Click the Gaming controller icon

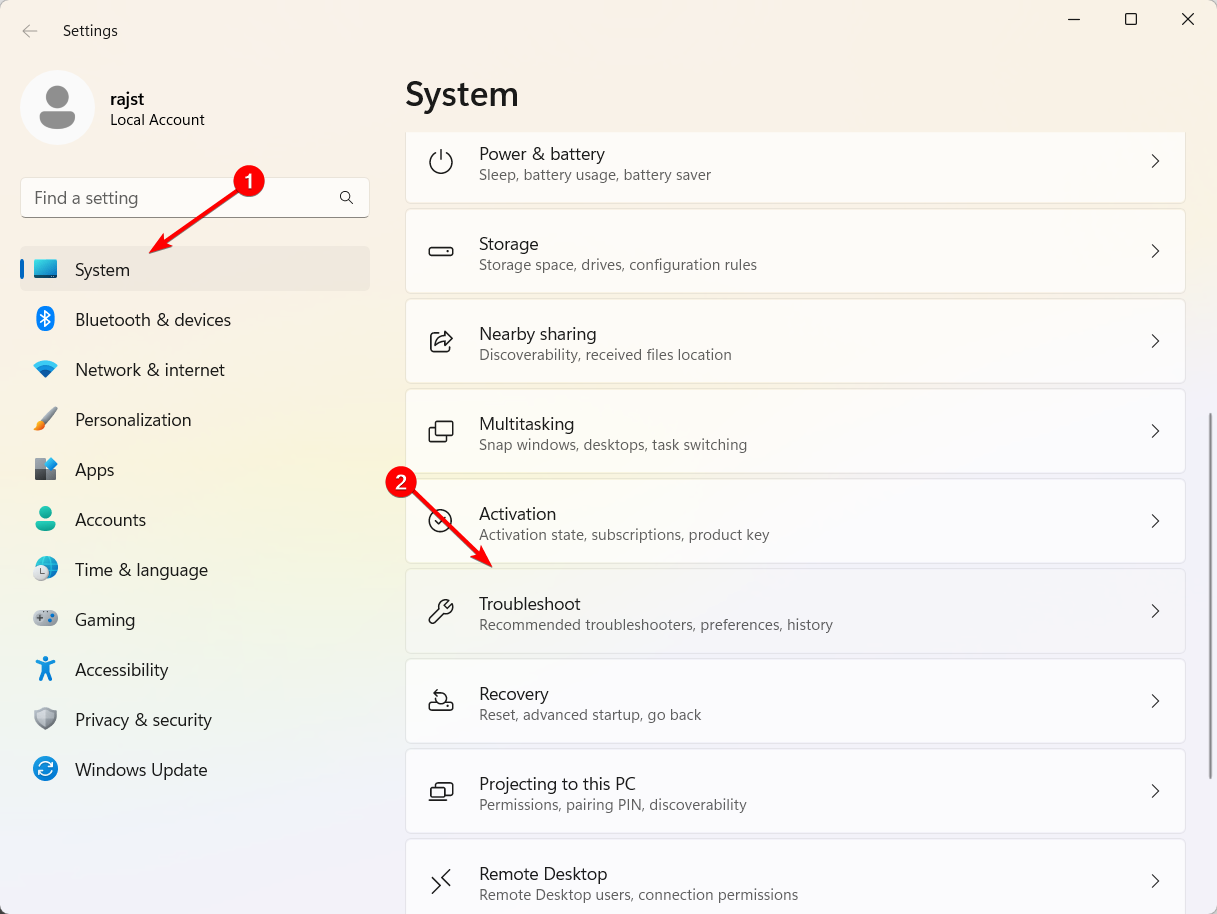pyautogui.click(x=46, y=619)
